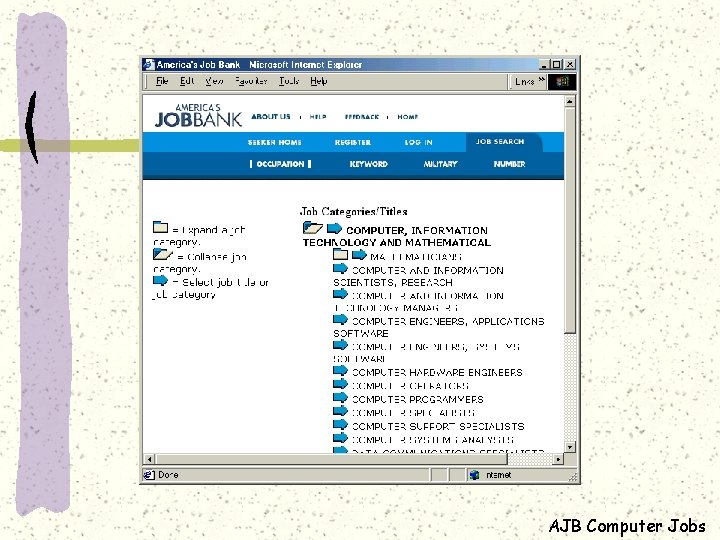Click the select-job-title legend arrow icon

point(160,280)
